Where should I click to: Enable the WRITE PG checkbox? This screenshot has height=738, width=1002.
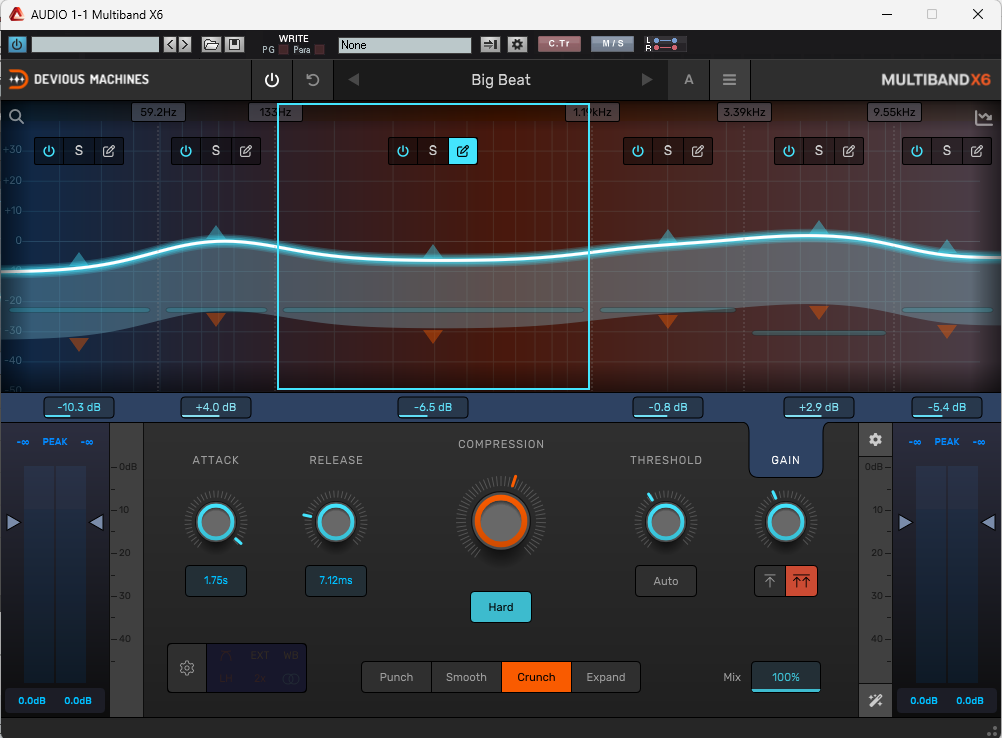coord(283,50)
